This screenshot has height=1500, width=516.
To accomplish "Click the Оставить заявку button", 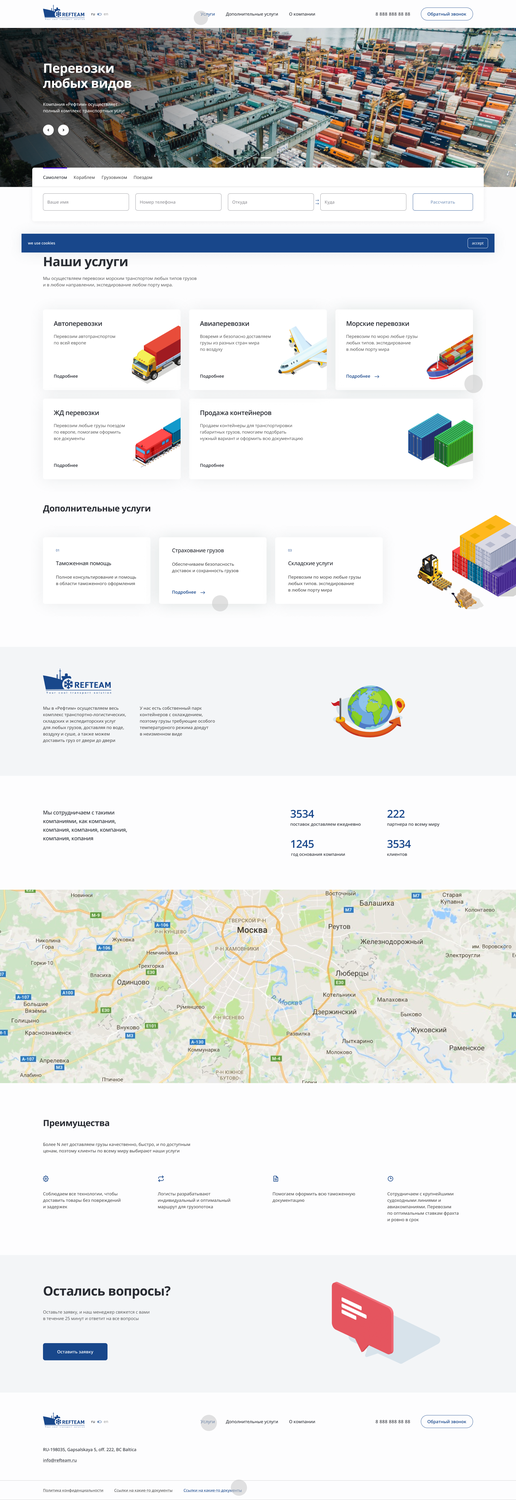I will click(x=75, y=1351).
